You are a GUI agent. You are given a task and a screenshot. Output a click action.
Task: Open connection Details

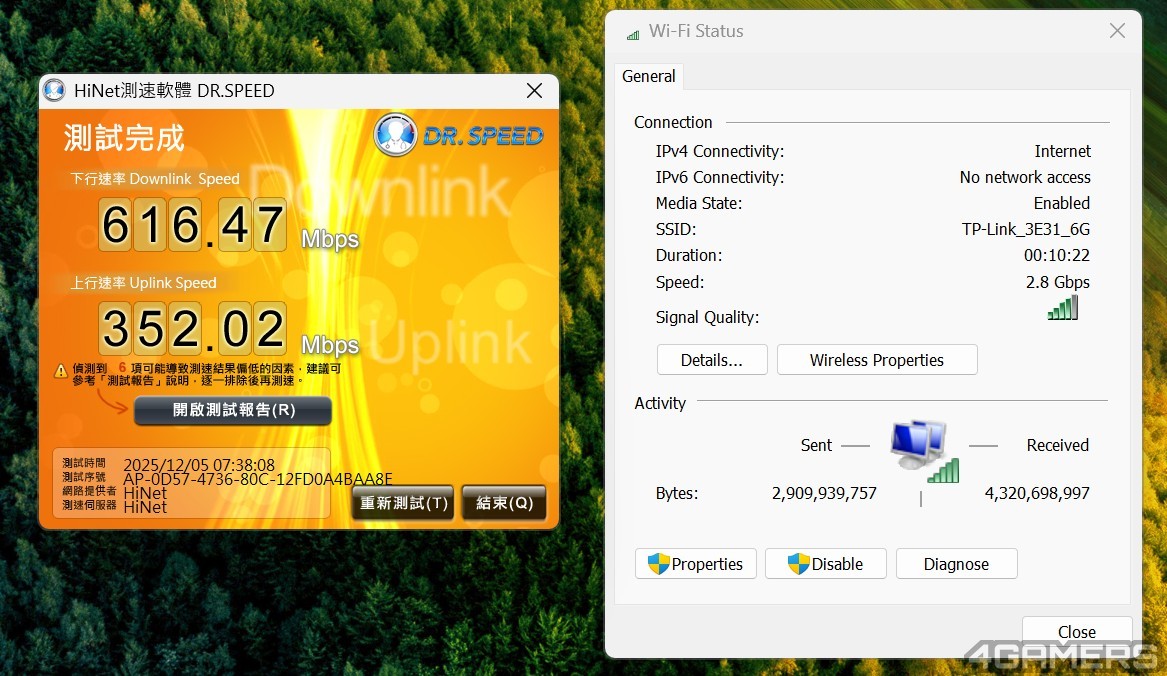point(712,360)
